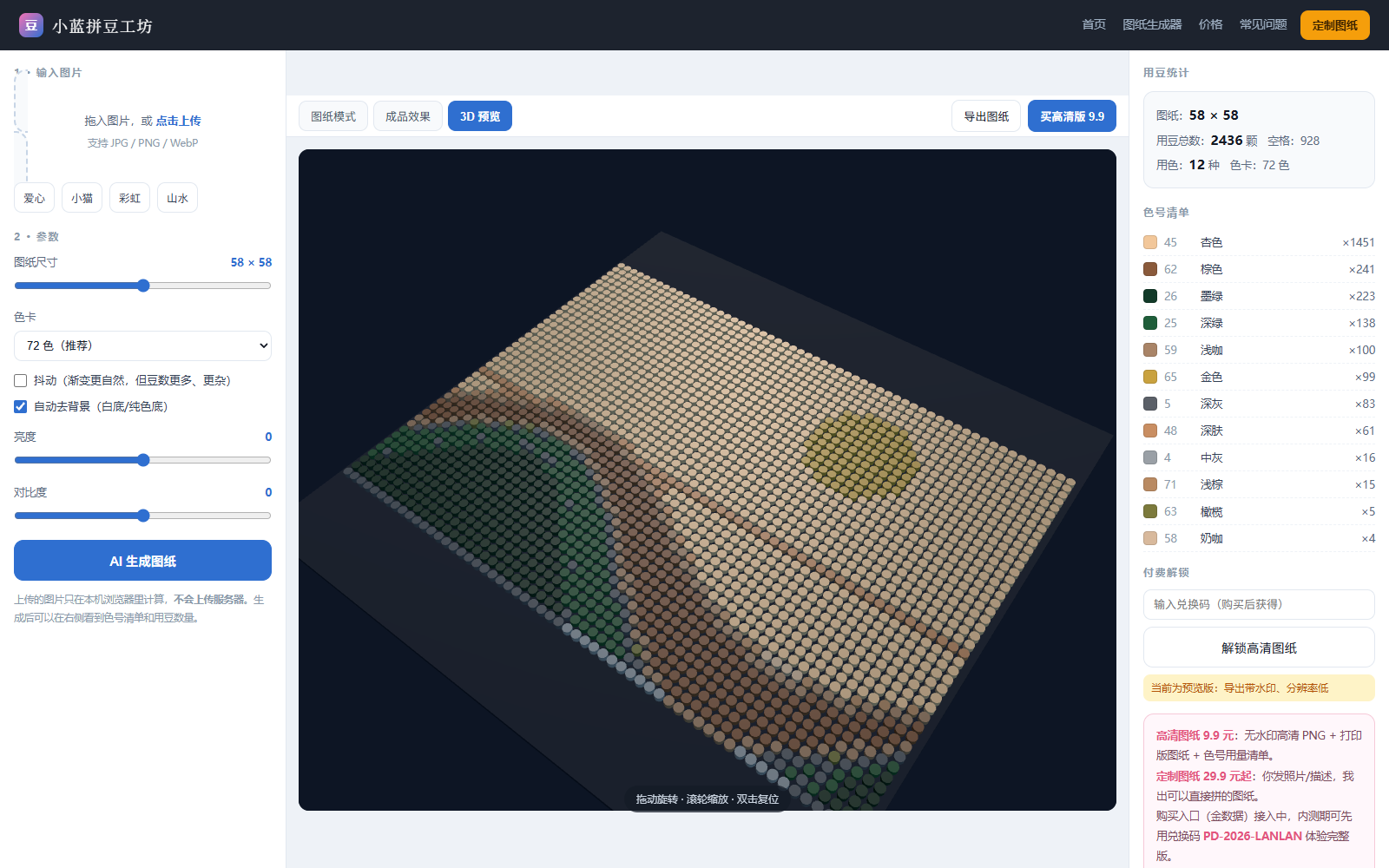Click the 输入兑换码 input field
Image resolution: width=1389 pixels, height=868 pixels.
(x=1259, y=604)
